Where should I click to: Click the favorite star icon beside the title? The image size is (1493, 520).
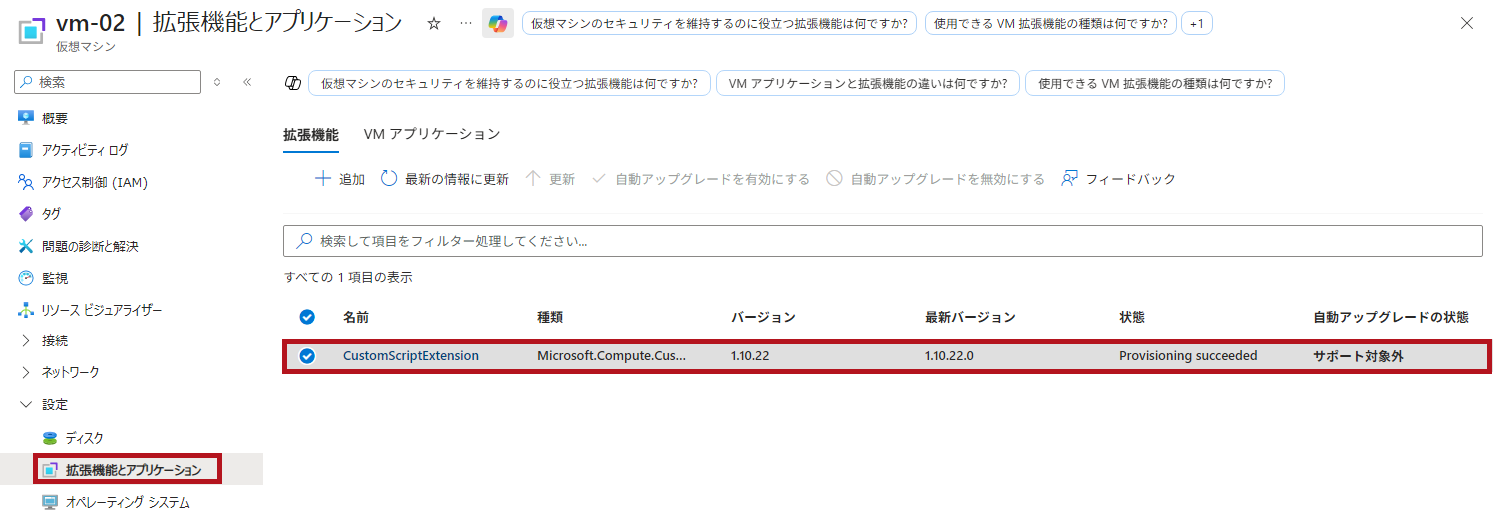(x=433, y=23)
